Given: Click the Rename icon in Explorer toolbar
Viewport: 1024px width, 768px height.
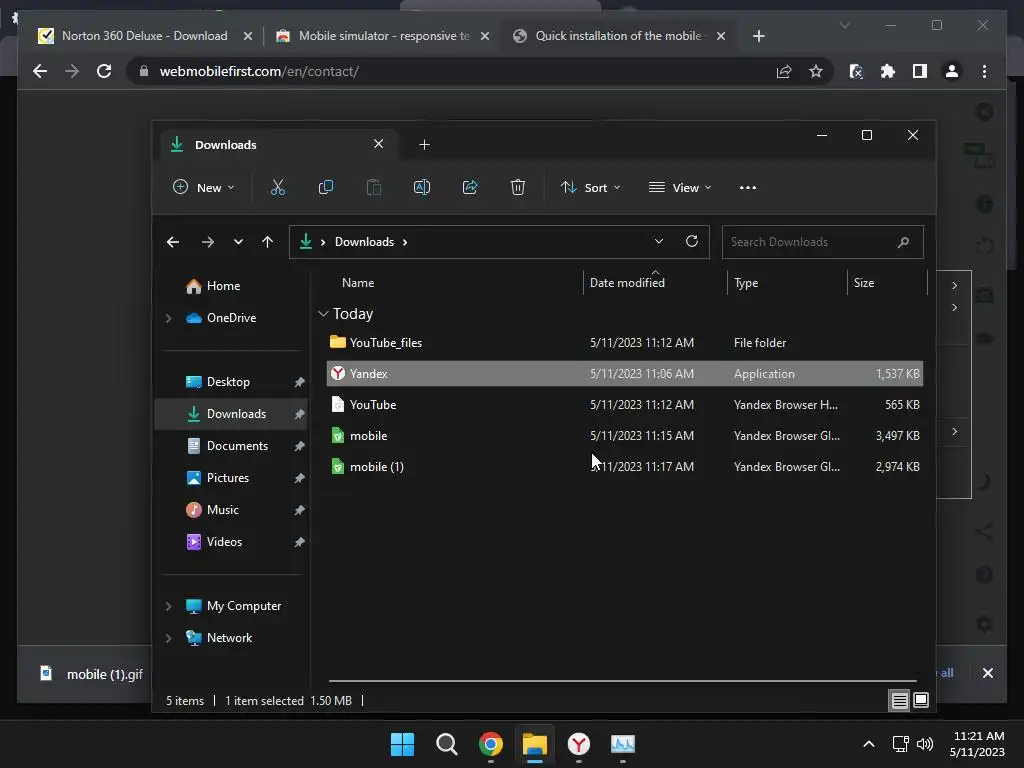Looking at the screenshot, I should 422,187.
